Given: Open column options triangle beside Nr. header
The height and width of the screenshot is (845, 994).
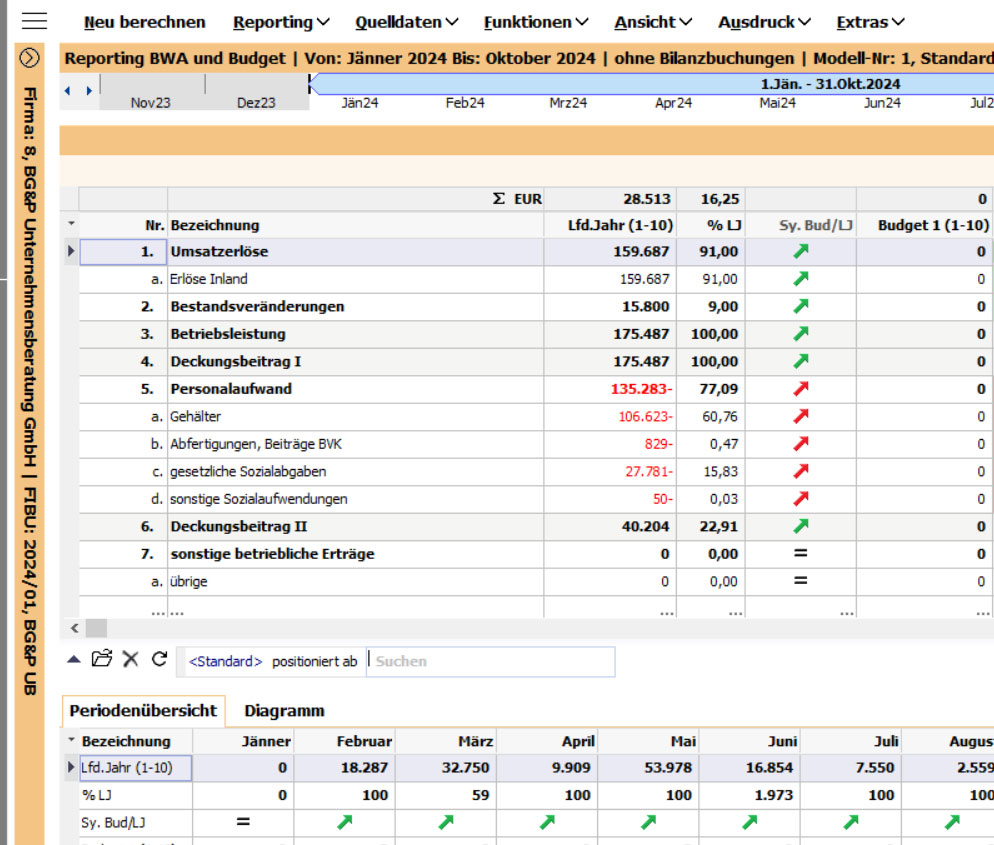Looking at the screenshot, I should click(x=71, y=225).
